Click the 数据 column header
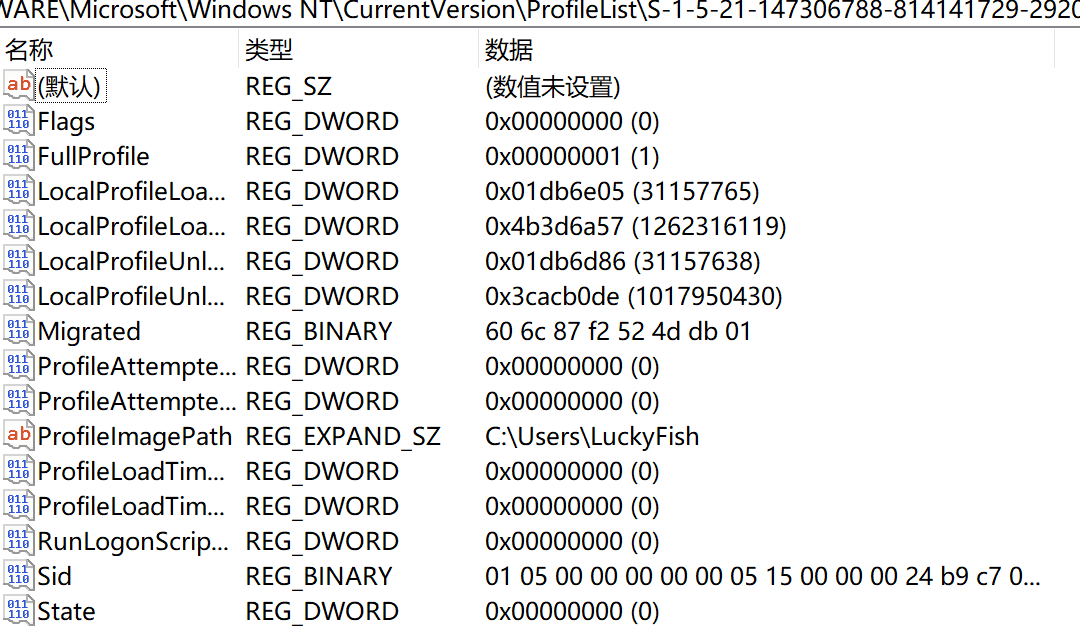The width and height of the screenshot is (1080, 631). pos(509,50)
